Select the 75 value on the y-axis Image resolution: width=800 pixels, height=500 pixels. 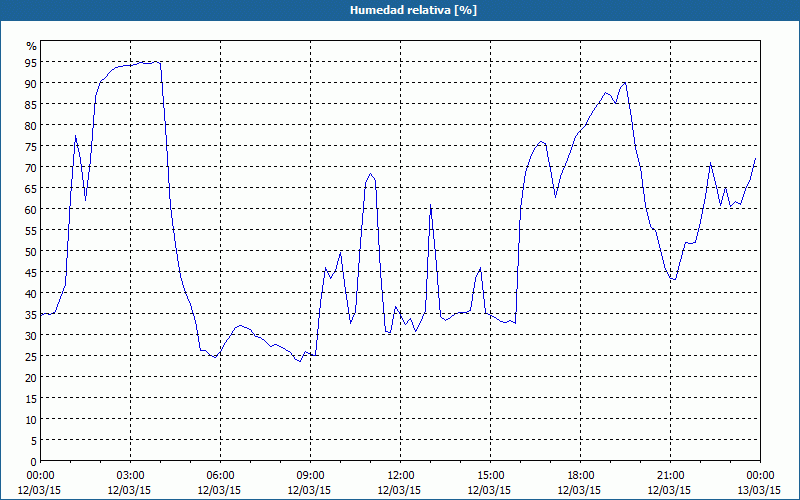[x=31, y=146]
